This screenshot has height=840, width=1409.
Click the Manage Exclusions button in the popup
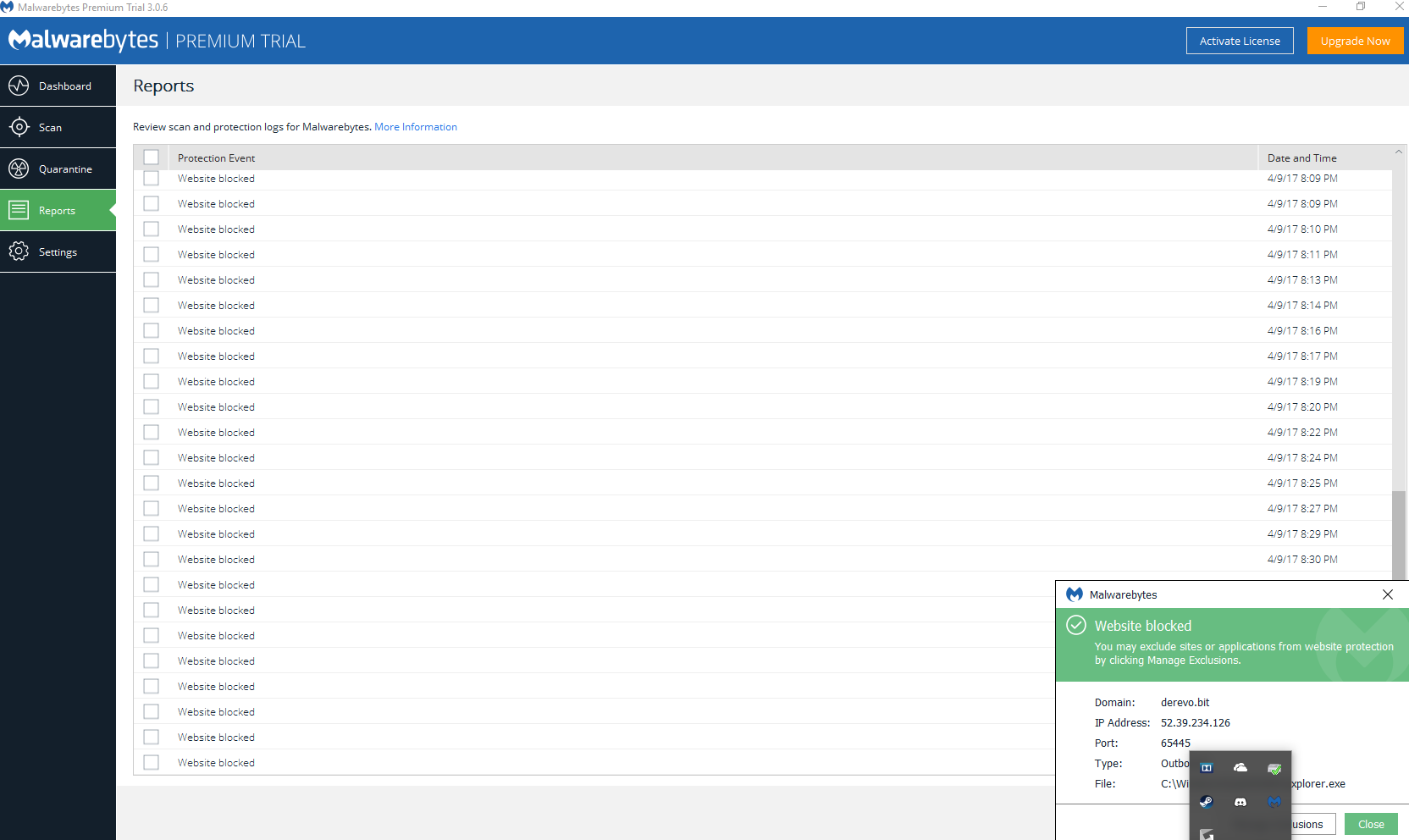pyautogui.click(x=1313, y=824)
